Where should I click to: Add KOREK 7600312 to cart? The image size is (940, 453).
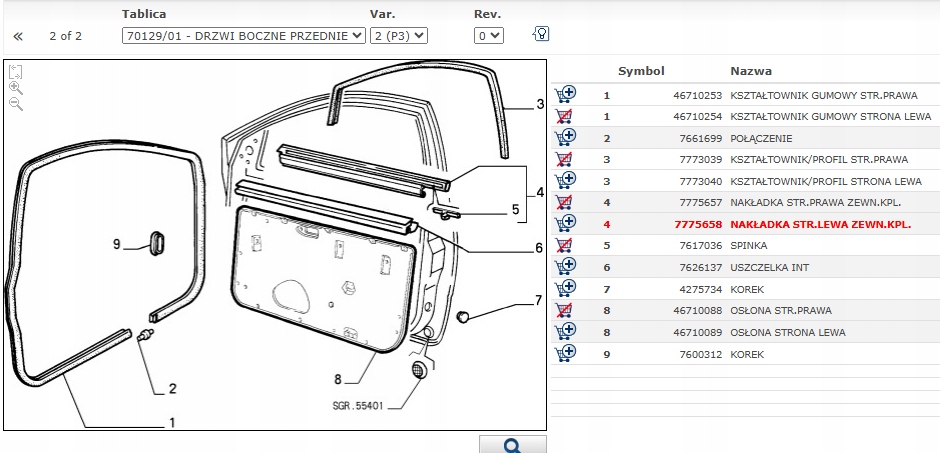tap(565, 353)
